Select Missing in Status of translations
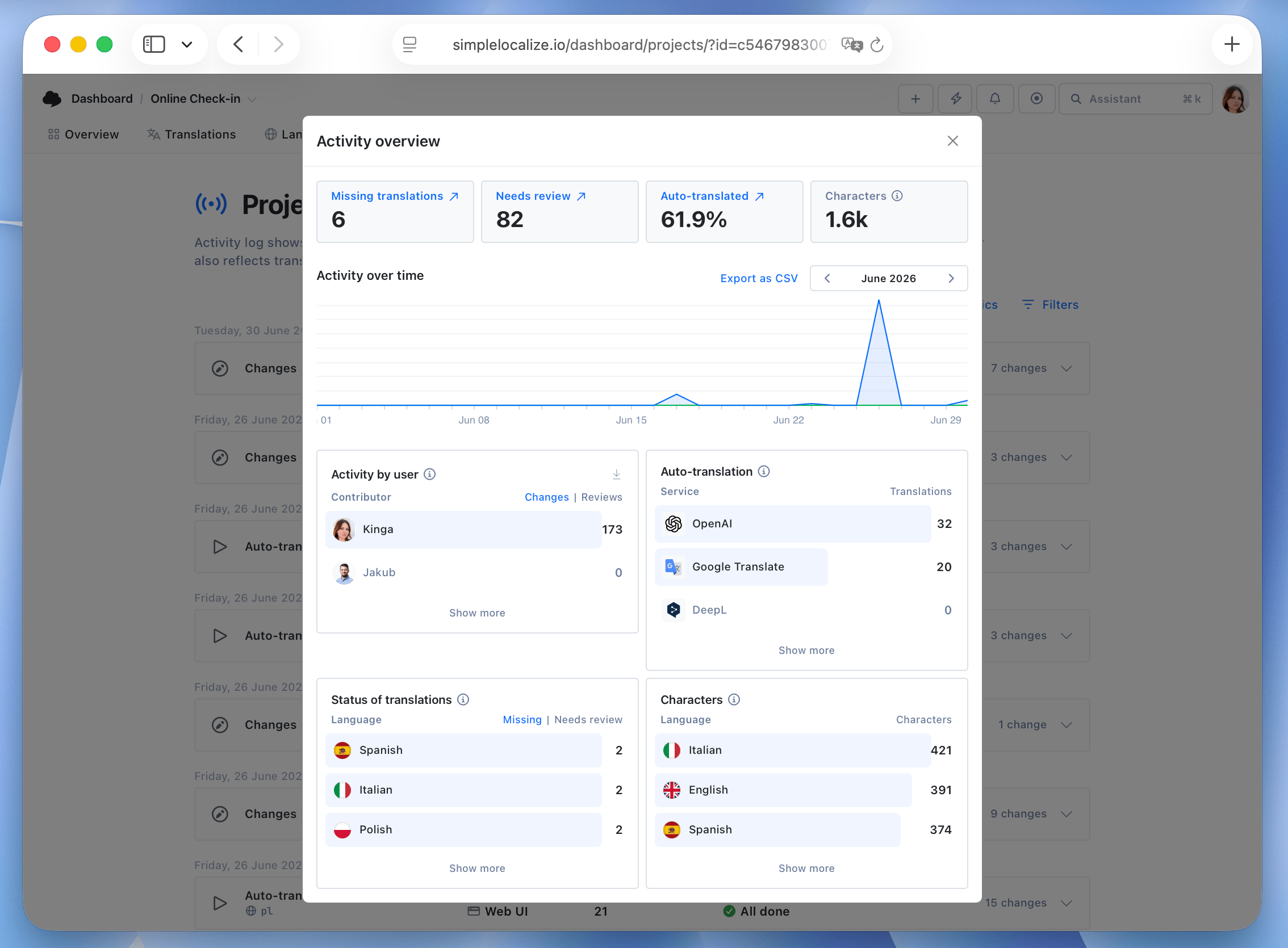The image size is (1288, 948). (x=522, y=720)
